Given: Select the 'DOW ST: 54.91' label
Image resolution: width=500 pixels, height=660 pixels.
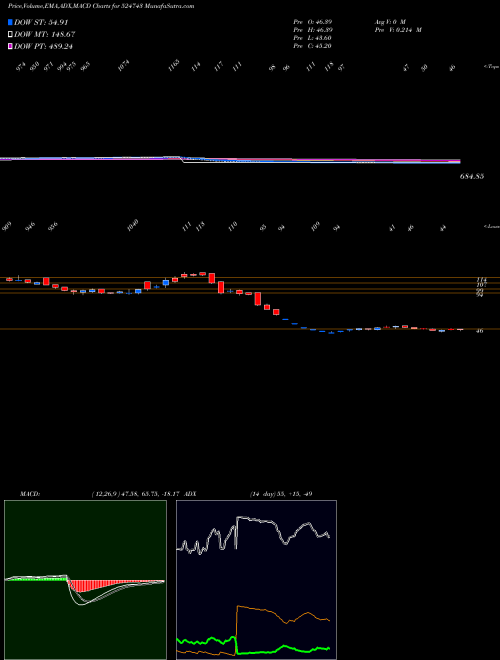Looking at the screenshot, I should coord(41,22).
